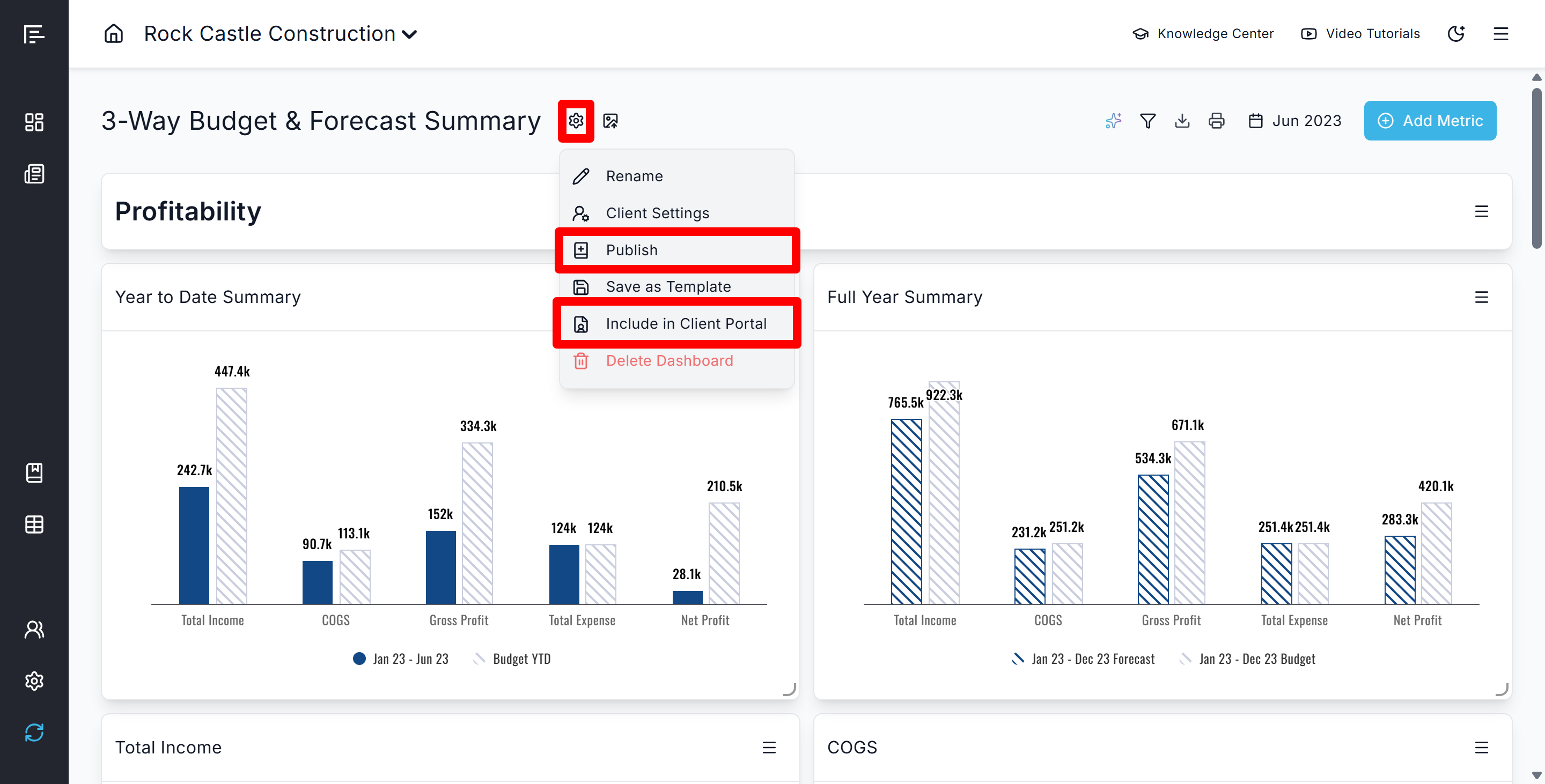Screen dimensions: 1545x784
Task: Toggle Jan 23 - Jun 23 legend series
Action: pyautogui.click(x=401, y=659)
